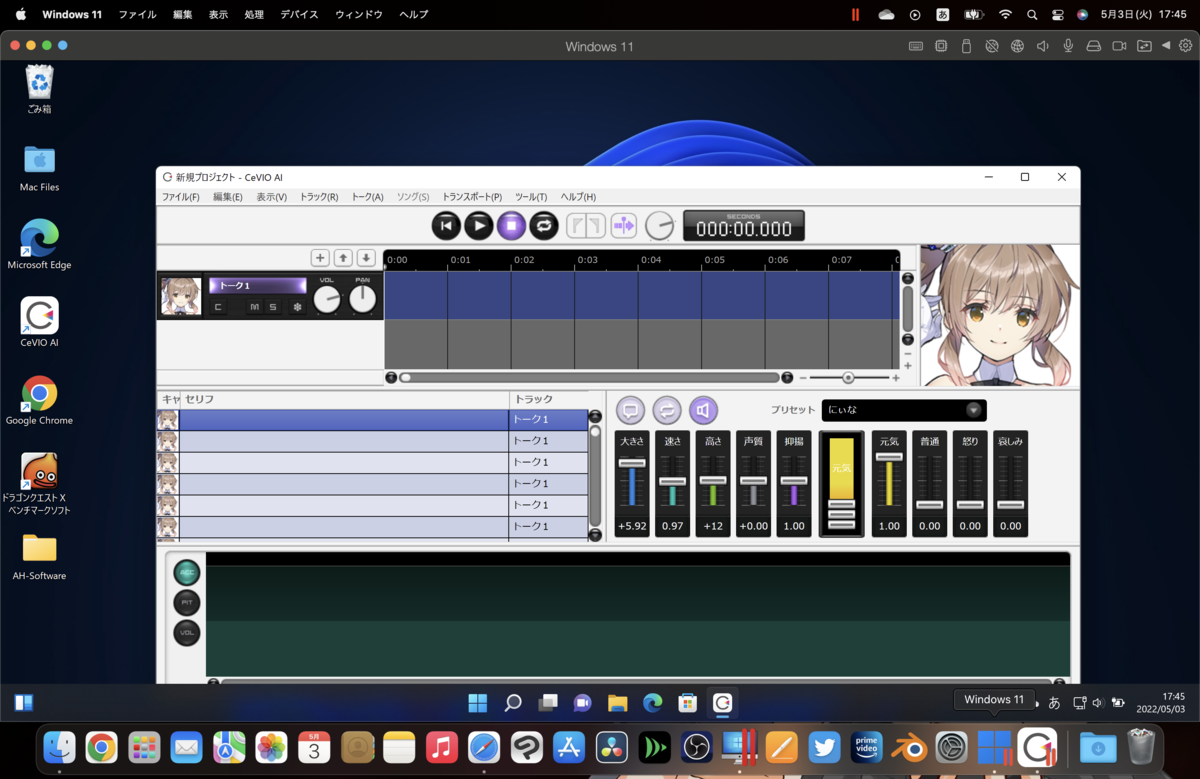Select the first highlighted セリフ row
The image size is (1200, 779).
(372, 420)
